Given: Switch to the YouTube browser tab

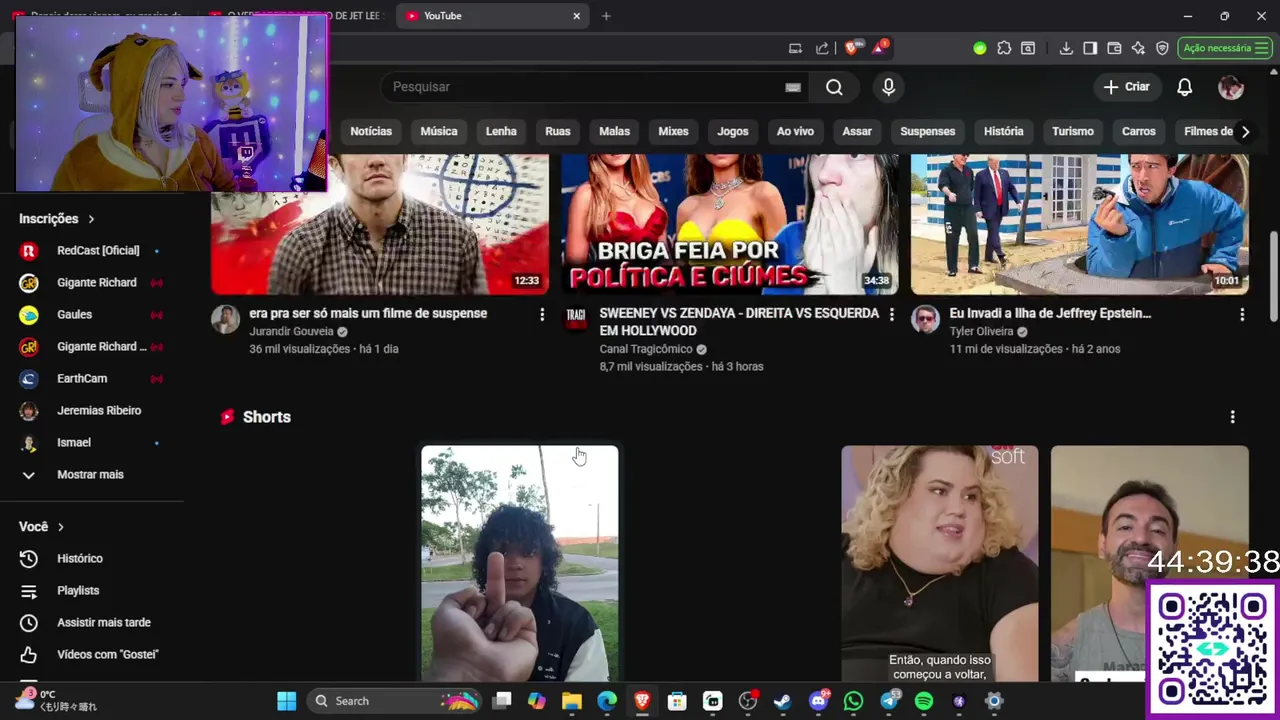Looking at the screenshot, I should (x=492, y=16).
